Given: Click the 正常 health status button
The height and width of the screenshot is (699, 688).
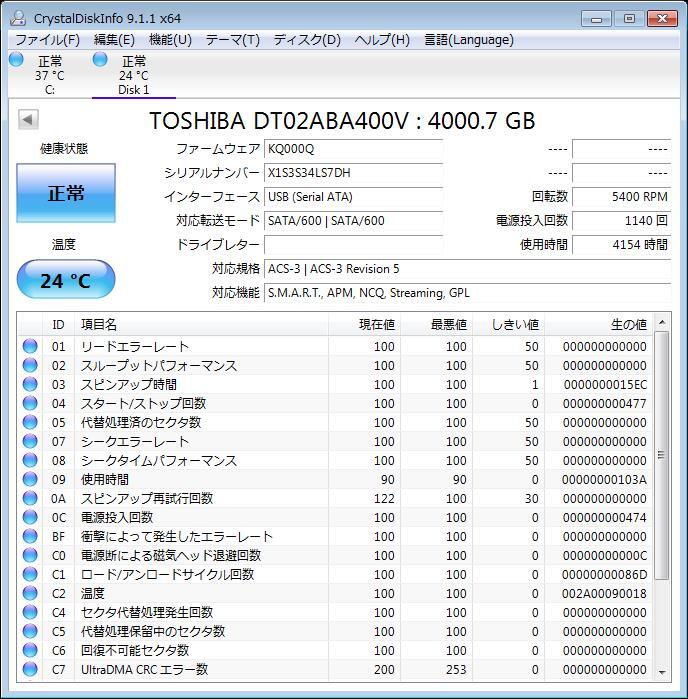Looking at the screenshot, I should click(x=66, y=193).
